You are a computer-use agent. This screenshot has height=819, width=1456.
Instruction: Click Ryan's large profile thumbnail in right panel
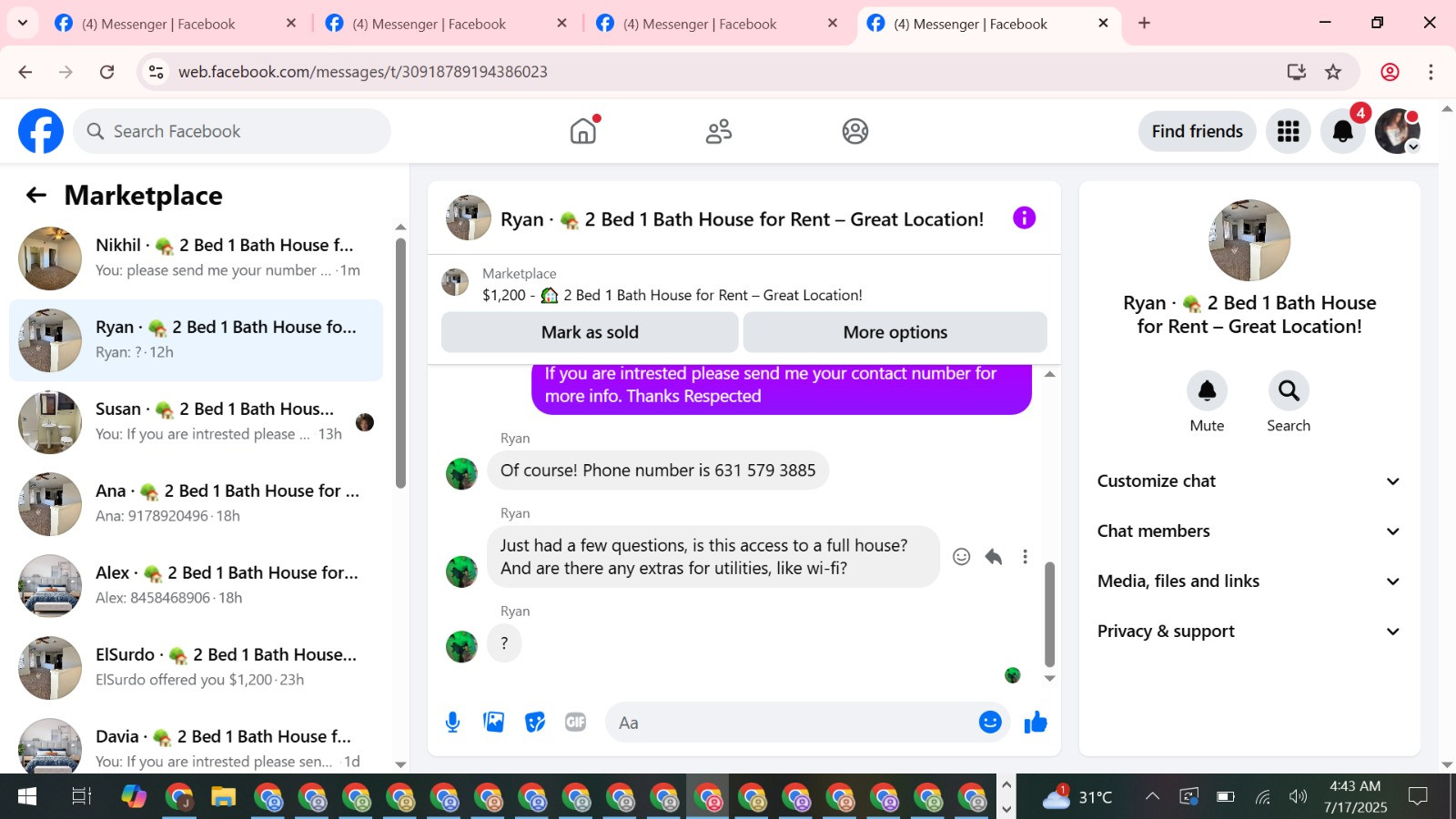click(1249, 240)
